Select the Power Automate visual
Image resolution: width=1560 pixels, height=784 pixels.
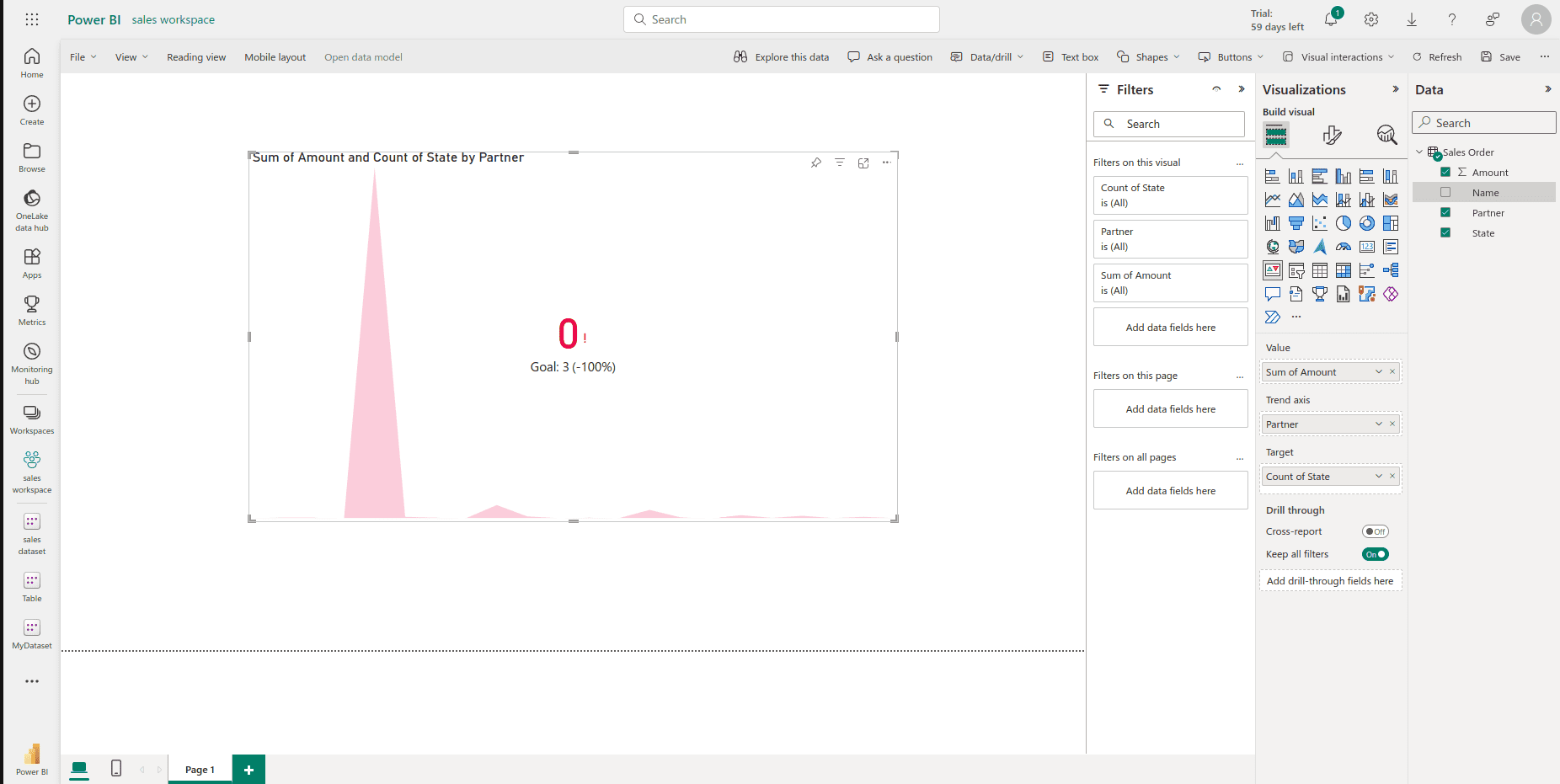coord(1273,317)
